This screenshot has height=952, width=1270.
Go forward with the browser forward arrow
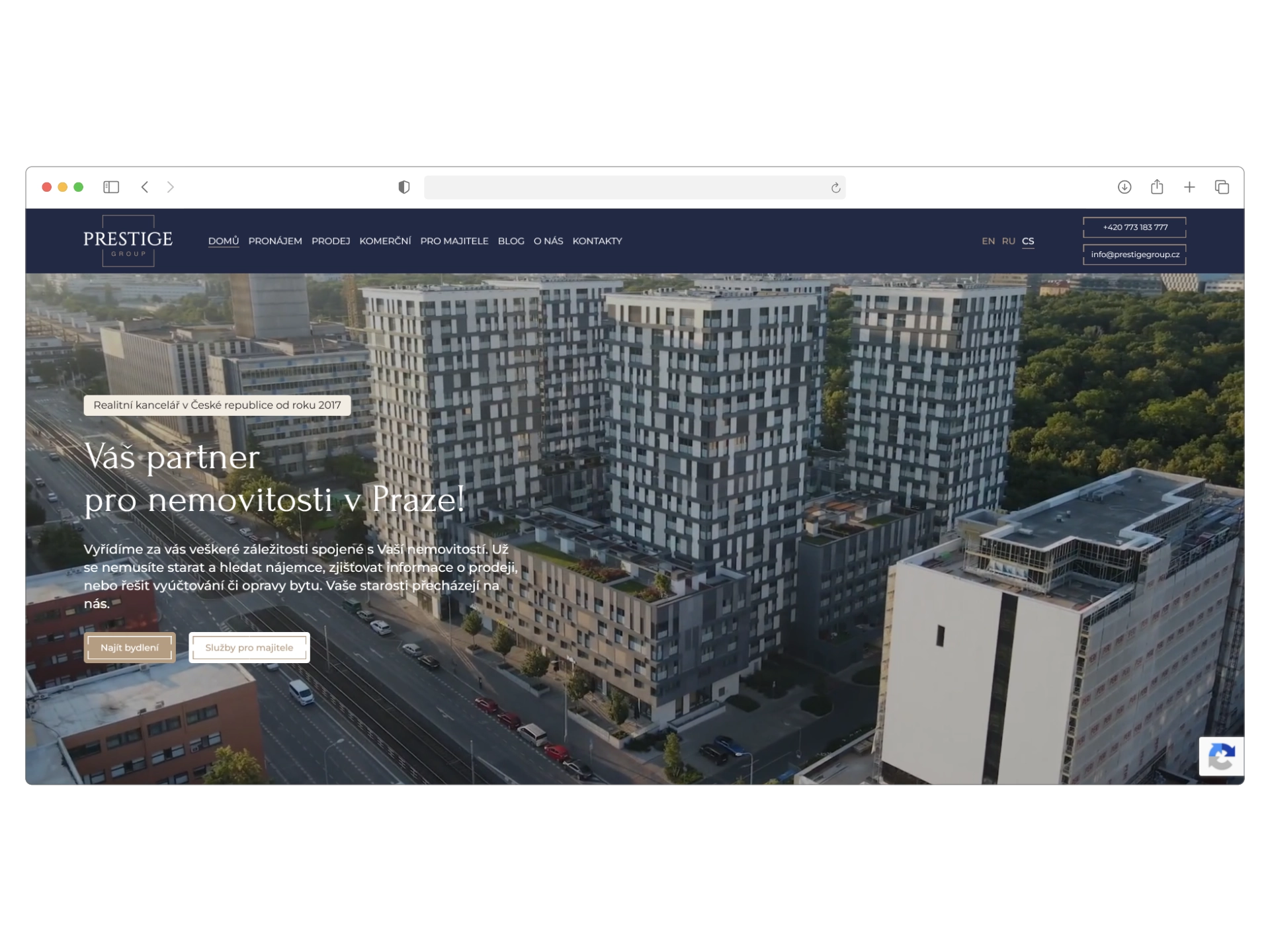(171, 187)
